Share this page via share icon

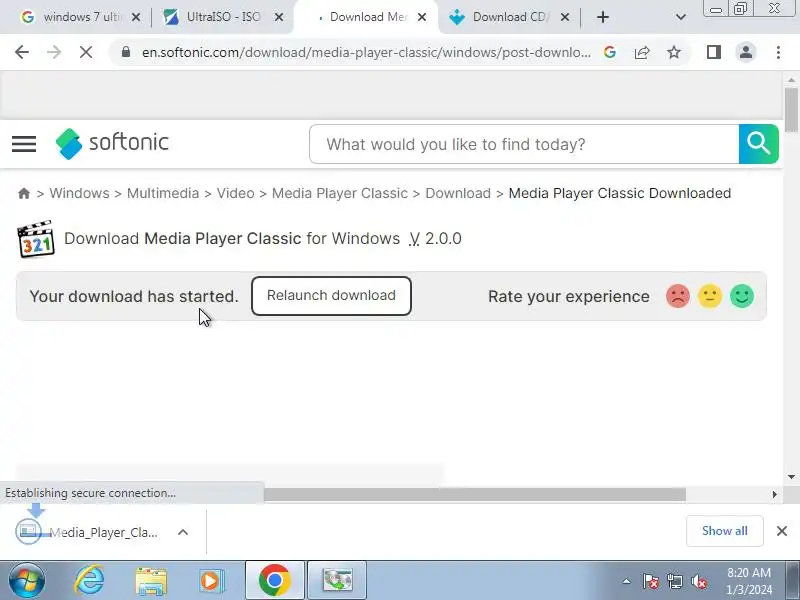coord(642,52)
